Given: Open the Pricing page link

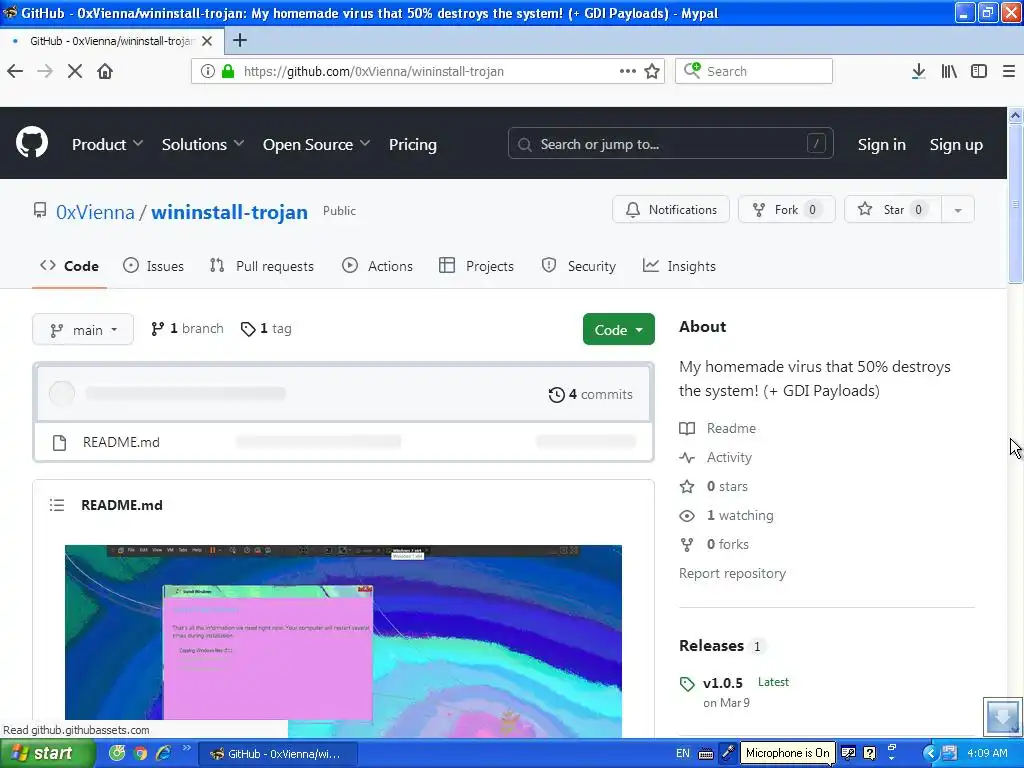Looking at the screenshot, I should (x=413, y=144).
